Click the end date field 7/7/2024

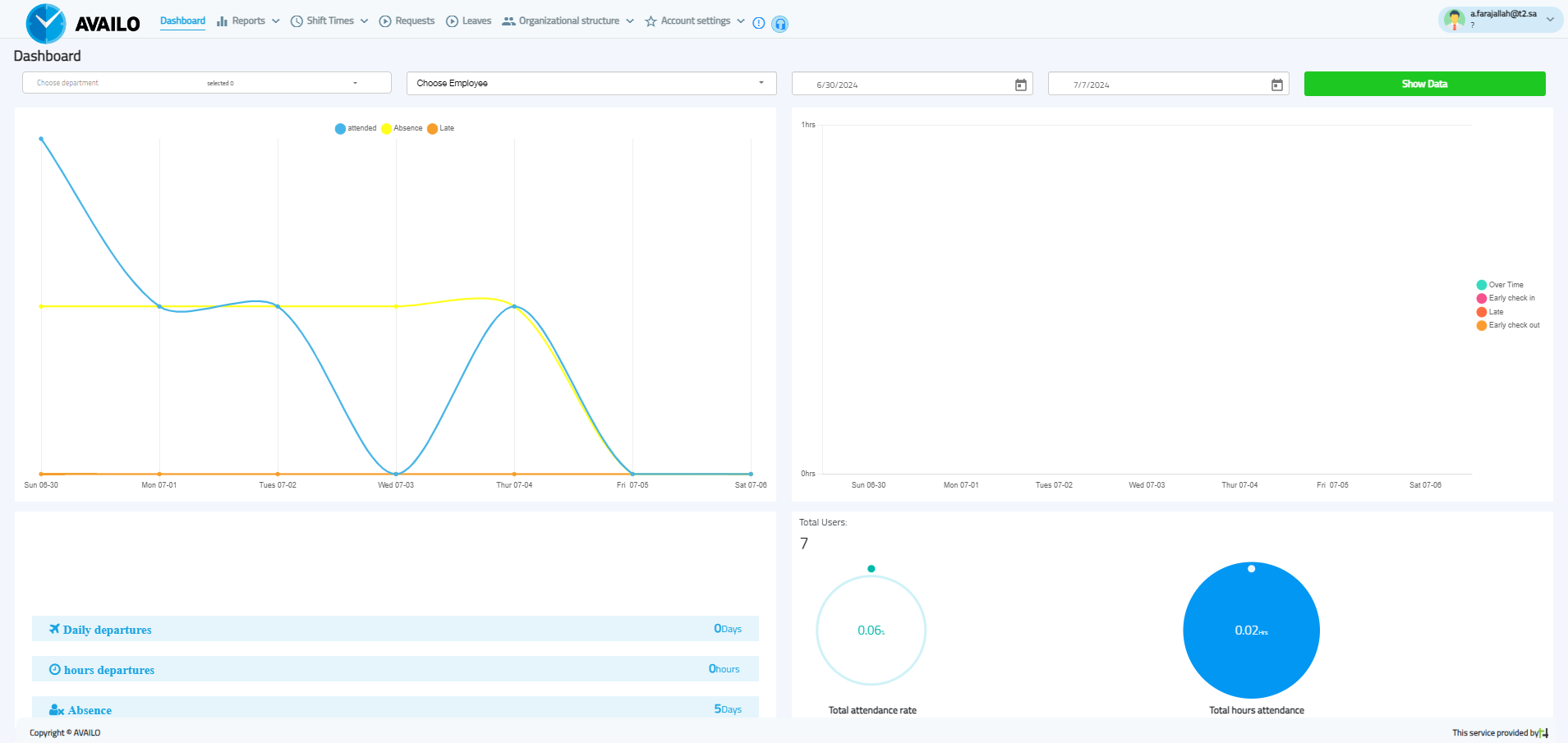1169,85
